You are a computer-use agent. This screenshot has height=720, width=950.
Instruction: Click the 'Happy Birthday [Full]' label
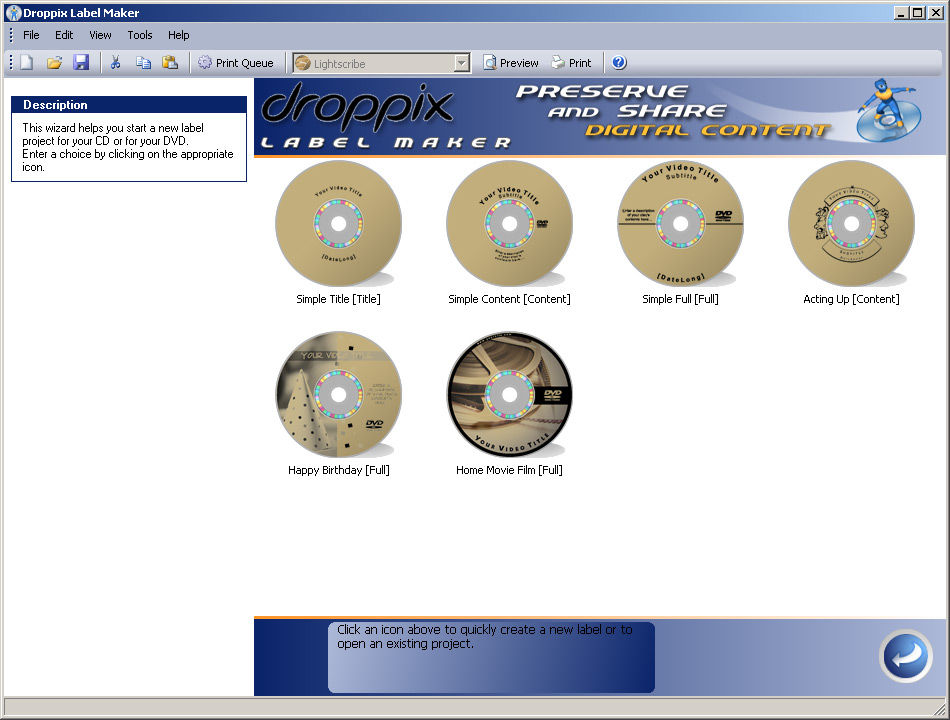pos(339,470)
